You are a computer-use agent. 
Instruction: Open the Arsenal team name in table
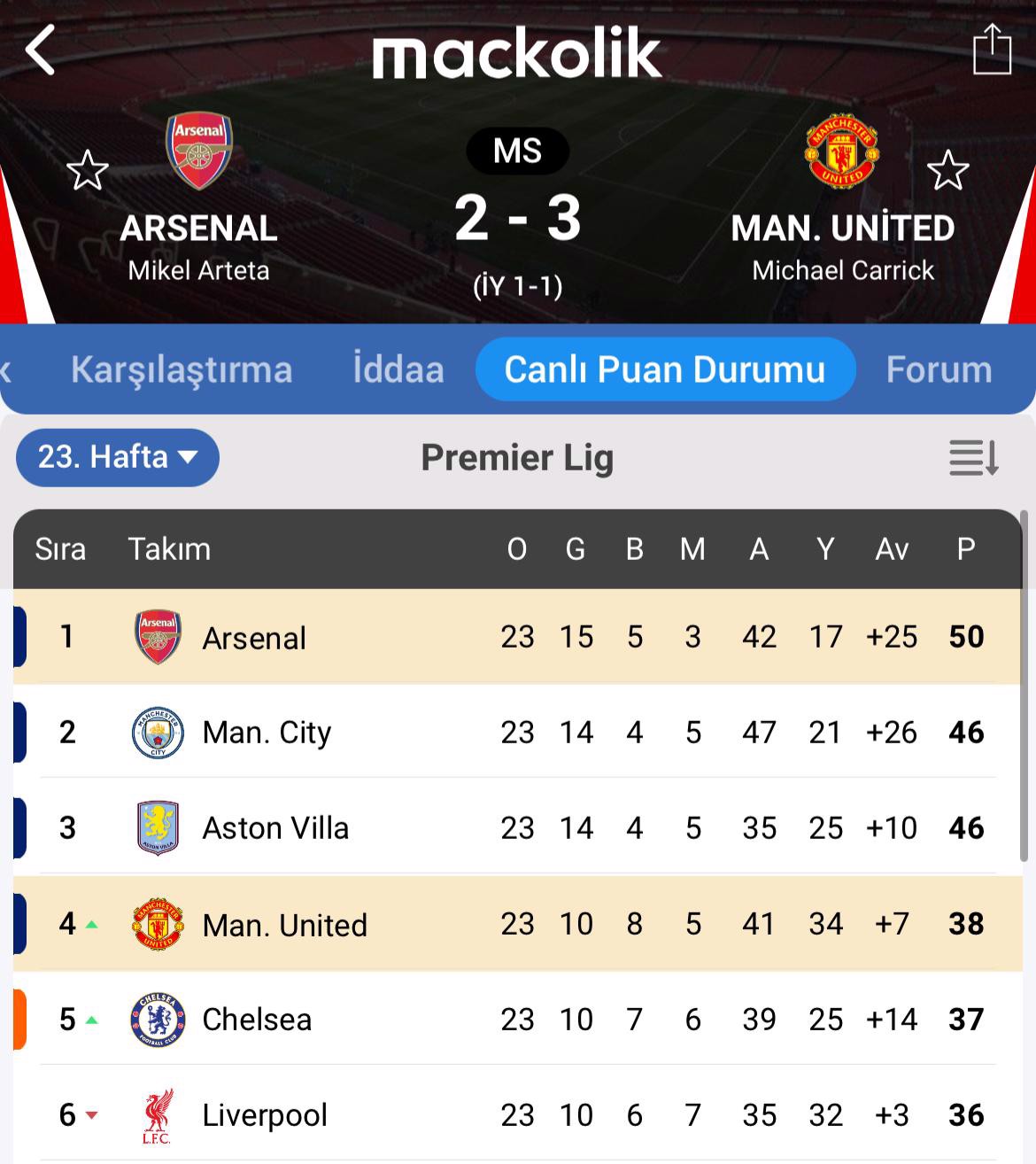254,638
